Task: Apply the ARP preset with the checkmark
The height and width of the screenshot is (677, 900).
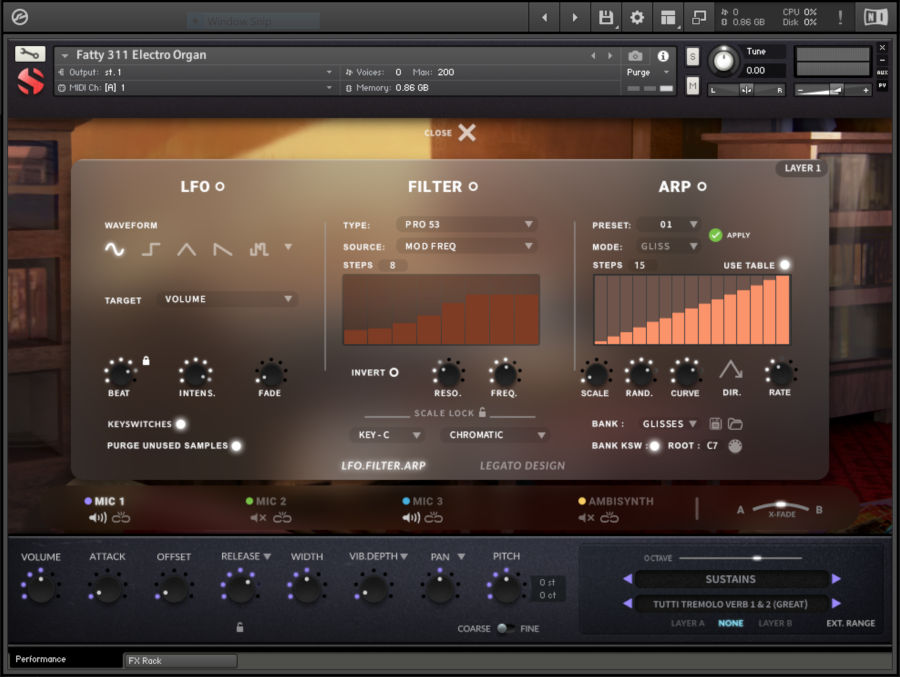Action: point(717,234)
